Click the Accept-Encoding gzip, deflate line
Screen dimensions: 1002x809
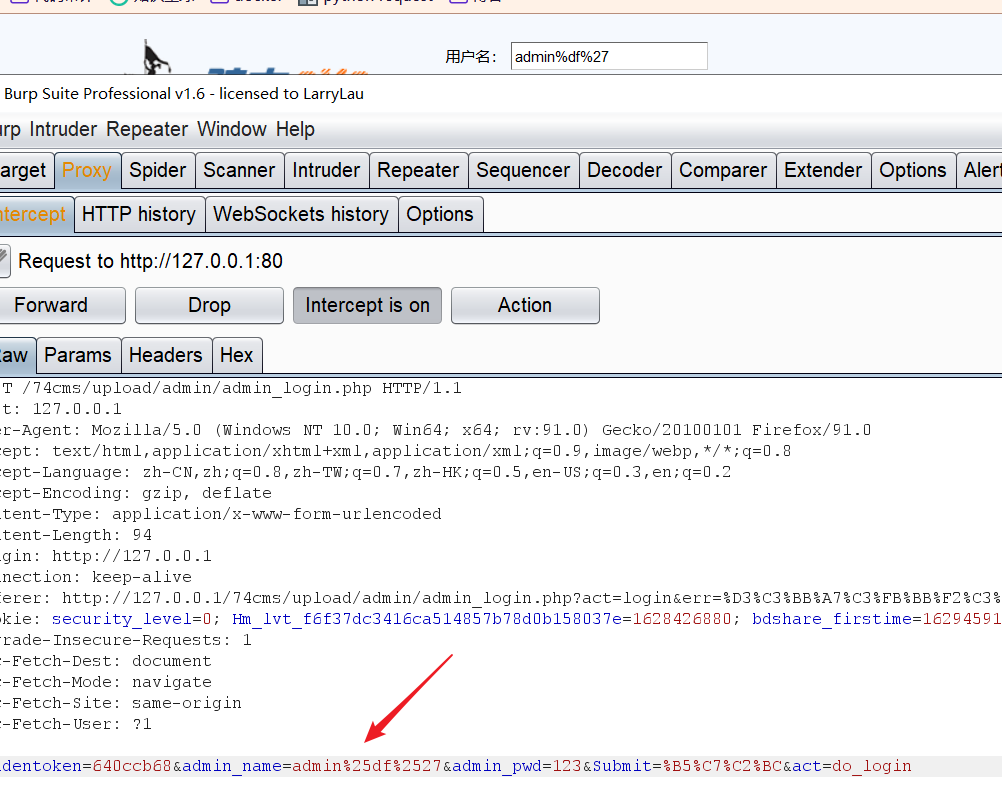[135, 493]
